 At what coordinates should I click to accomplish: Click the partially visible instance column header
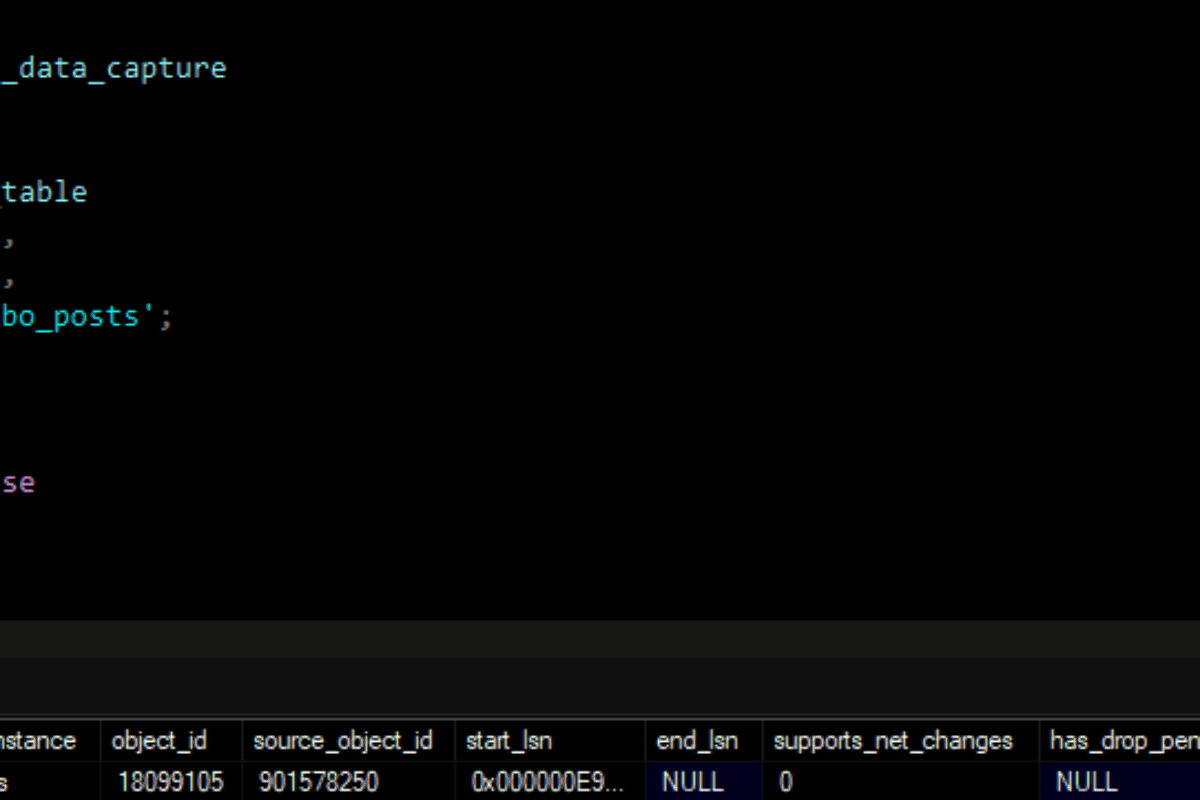40,741
